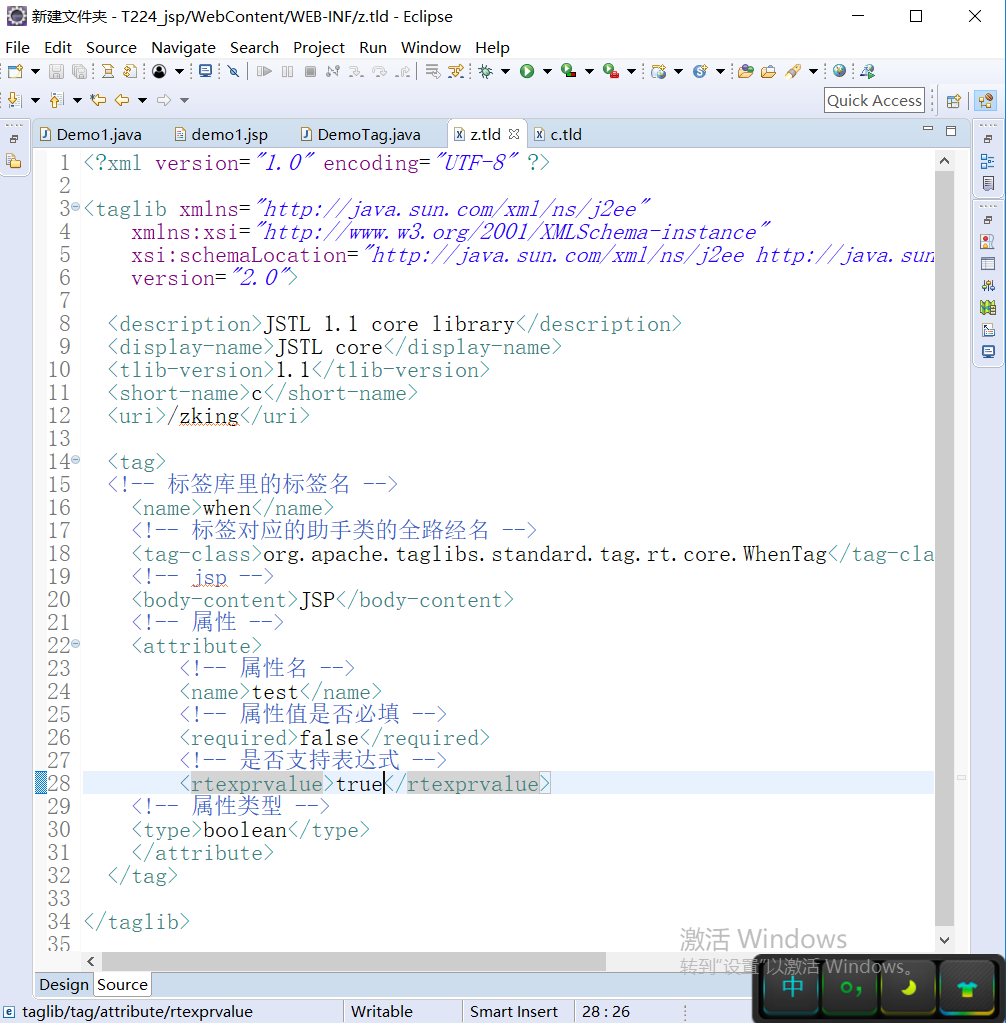Click the Open Web Browser globe icon
Image resolution: width=1006 pixels, height=1023 pixels.
839,71
